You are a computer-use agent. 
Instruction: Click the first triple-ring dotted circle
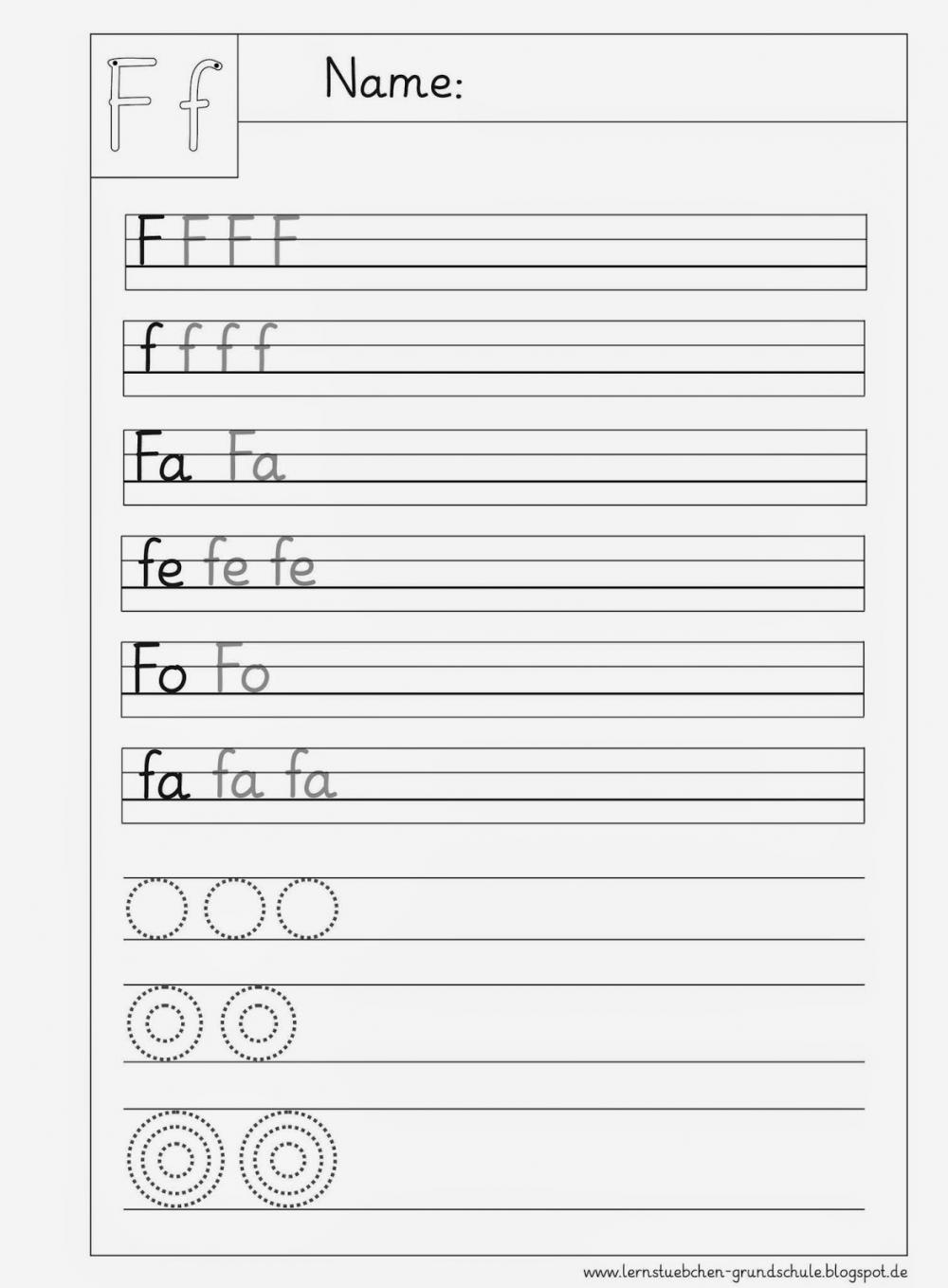[175, 1158]
